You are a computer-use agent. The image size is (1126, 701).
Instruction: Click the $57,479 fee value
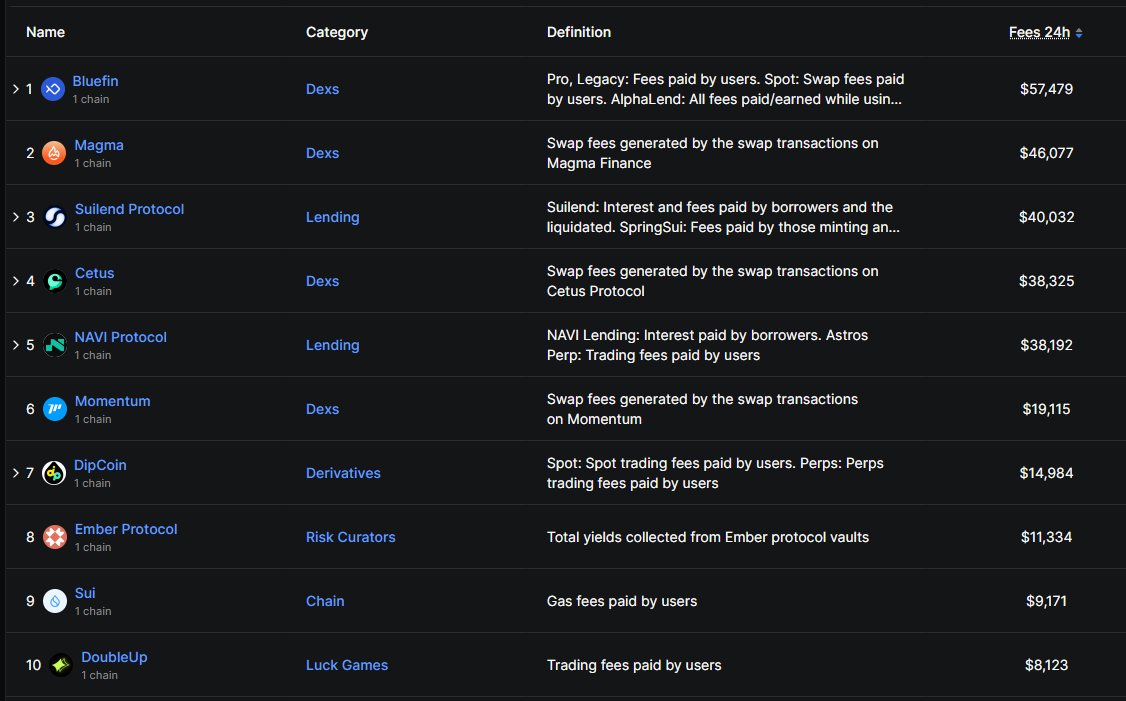coord(1046,89)
